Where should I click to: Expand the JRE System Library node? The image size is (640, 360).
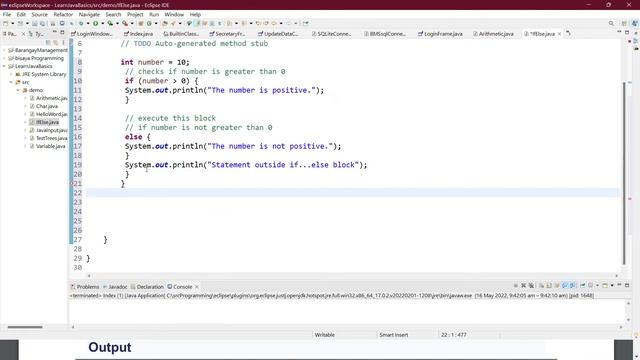click(x=11, y=74)
